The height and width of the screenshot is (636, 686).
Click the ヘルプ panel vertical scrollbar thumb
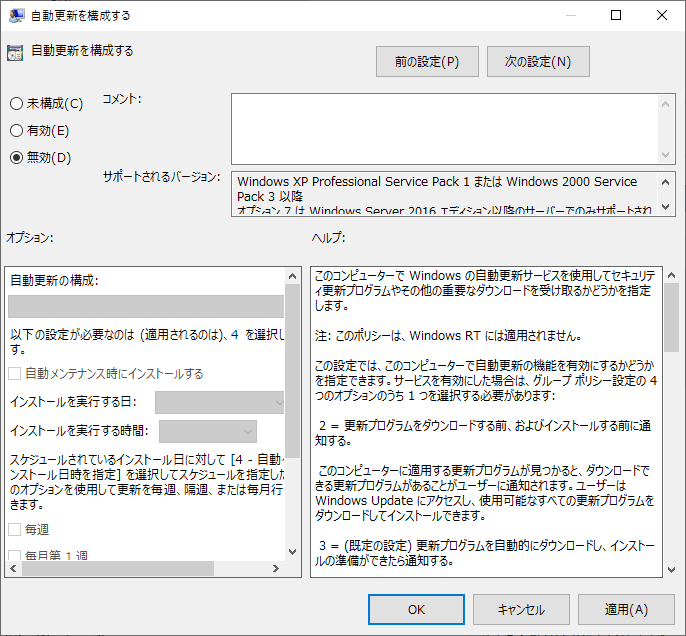(x=671, y=318)
